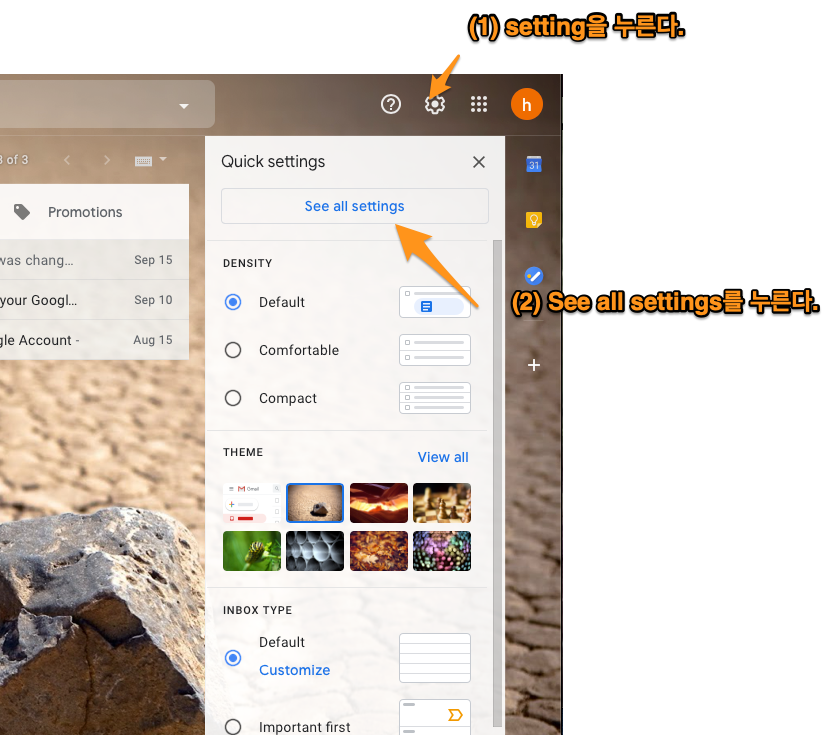Click the newer page chevron above the inbox
Screen dimensions: 830x735
point(67,160)
